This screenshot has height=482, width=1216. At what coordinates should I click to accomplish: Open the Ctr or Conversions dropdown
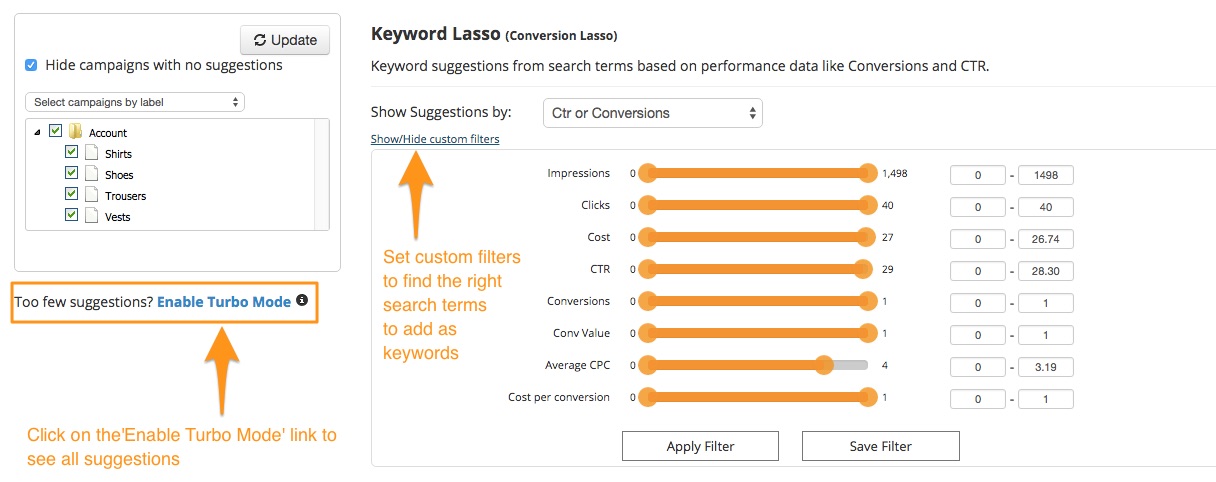(x=652, y=113)
